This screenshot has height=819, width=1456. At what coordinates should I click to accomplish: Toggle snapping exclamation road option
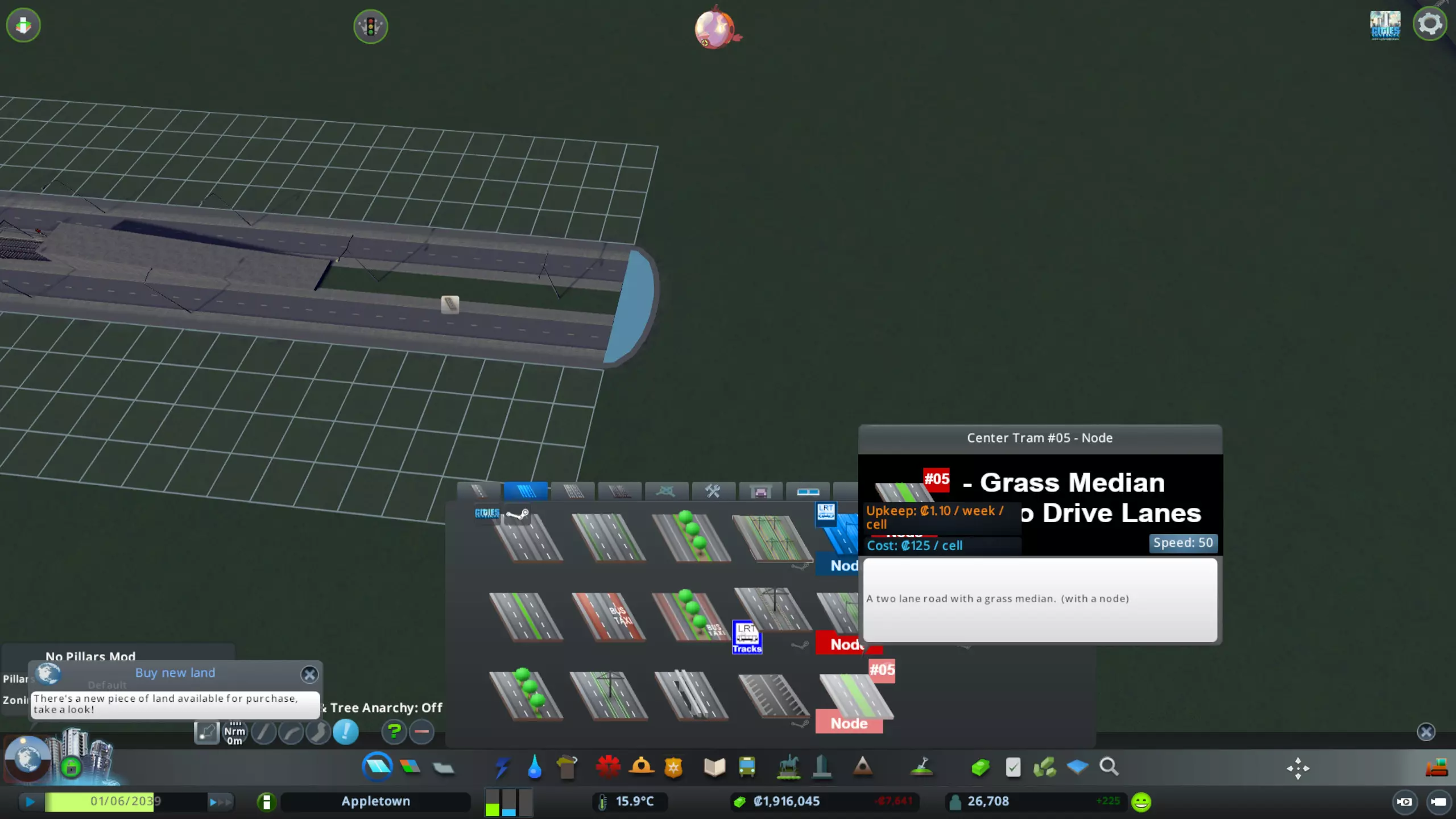click(x=345, y=732)
